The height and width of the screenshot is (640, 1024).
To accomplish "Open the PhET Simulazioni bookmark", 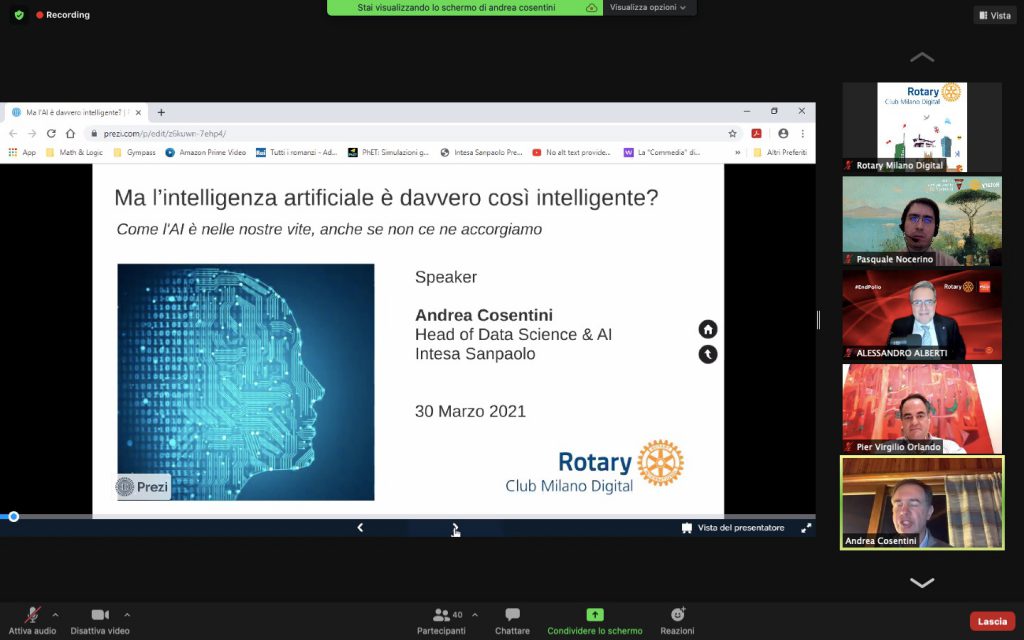I will 388,152.
